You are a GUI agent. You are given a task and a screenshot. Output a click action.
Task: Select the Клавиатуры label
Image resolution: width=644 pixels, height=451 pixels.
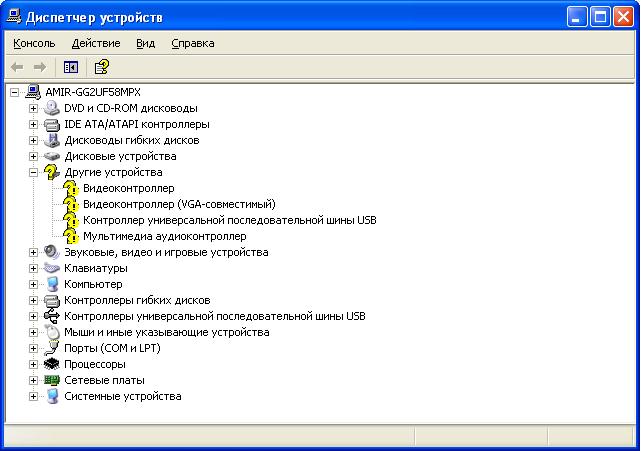click(x=96, y=268)
